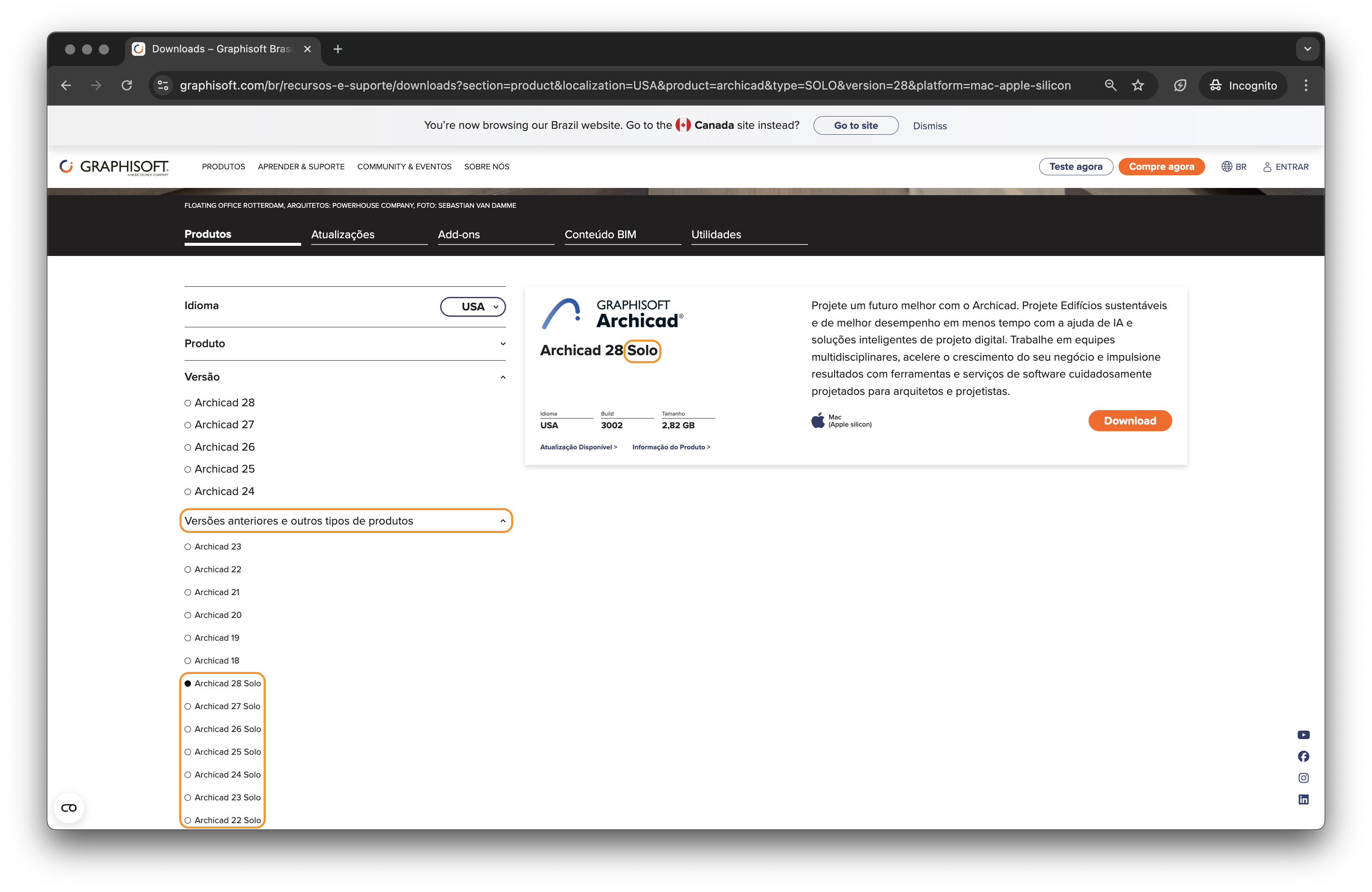Image resolution: width=1372 pixels, height=892 pixels.
Task: Click the orange Download button
Action: [x=1129, y=421]
